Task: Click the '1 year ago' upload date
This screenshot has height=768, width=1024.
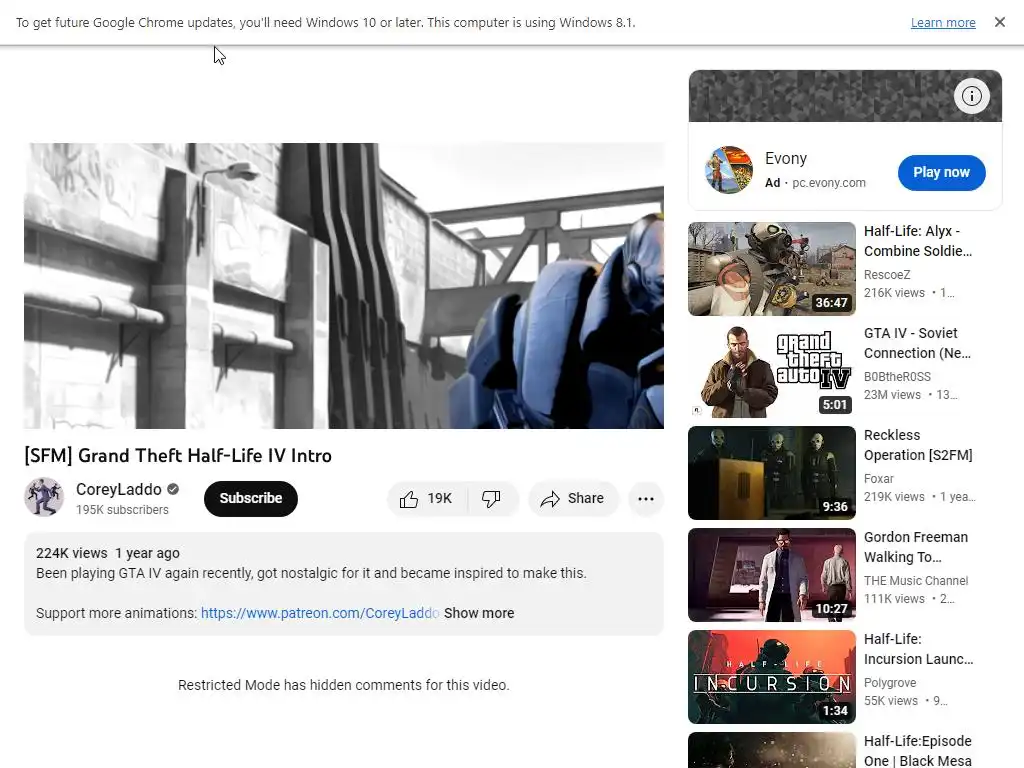Action: [148, 553]
